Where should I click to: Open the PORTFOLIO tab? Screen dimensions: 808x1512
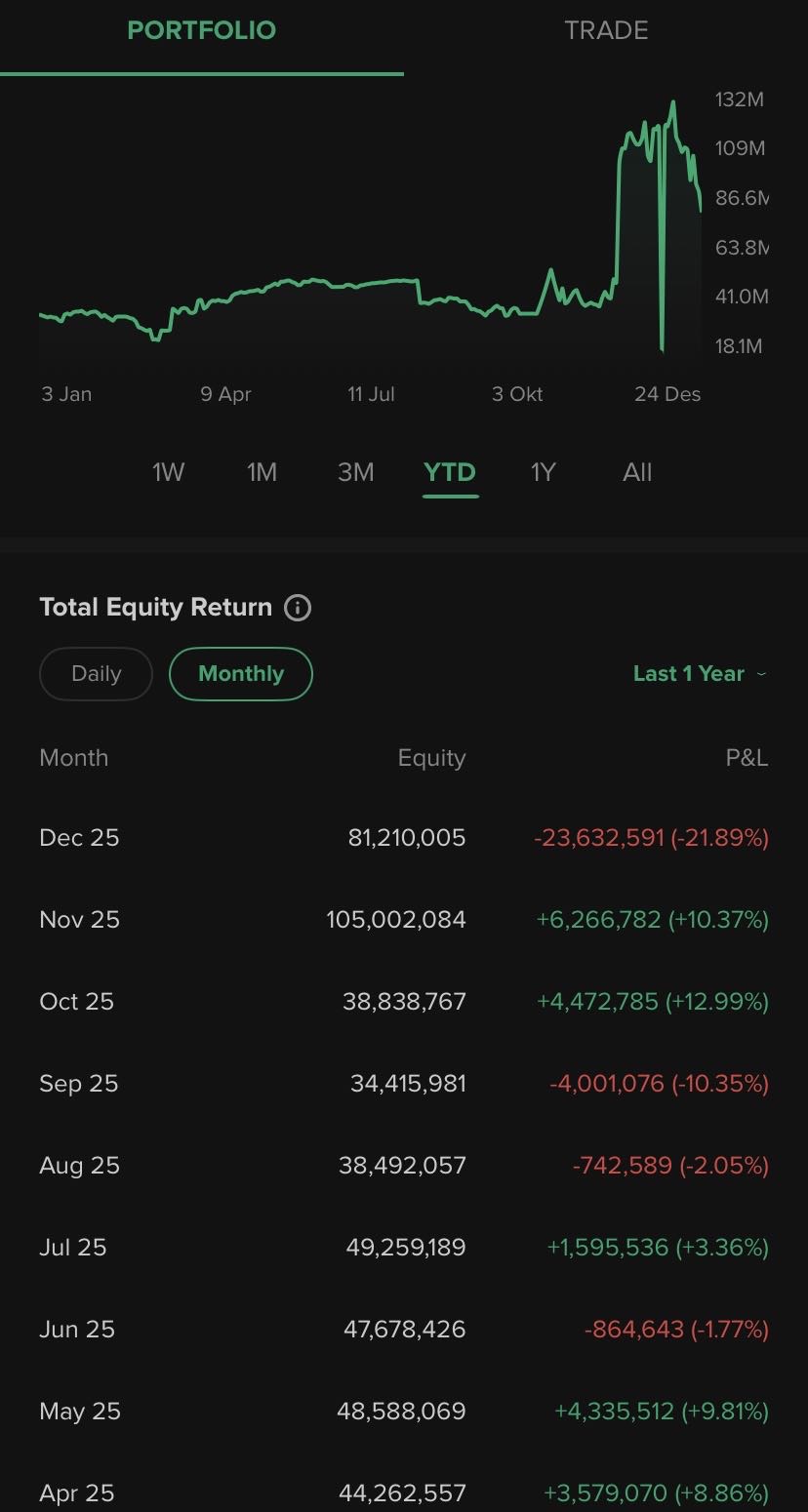202,31
